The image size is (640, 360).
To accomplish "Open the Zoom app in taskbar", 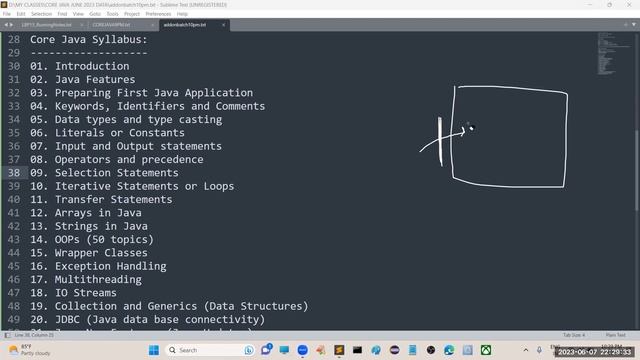I will point(302,350).
